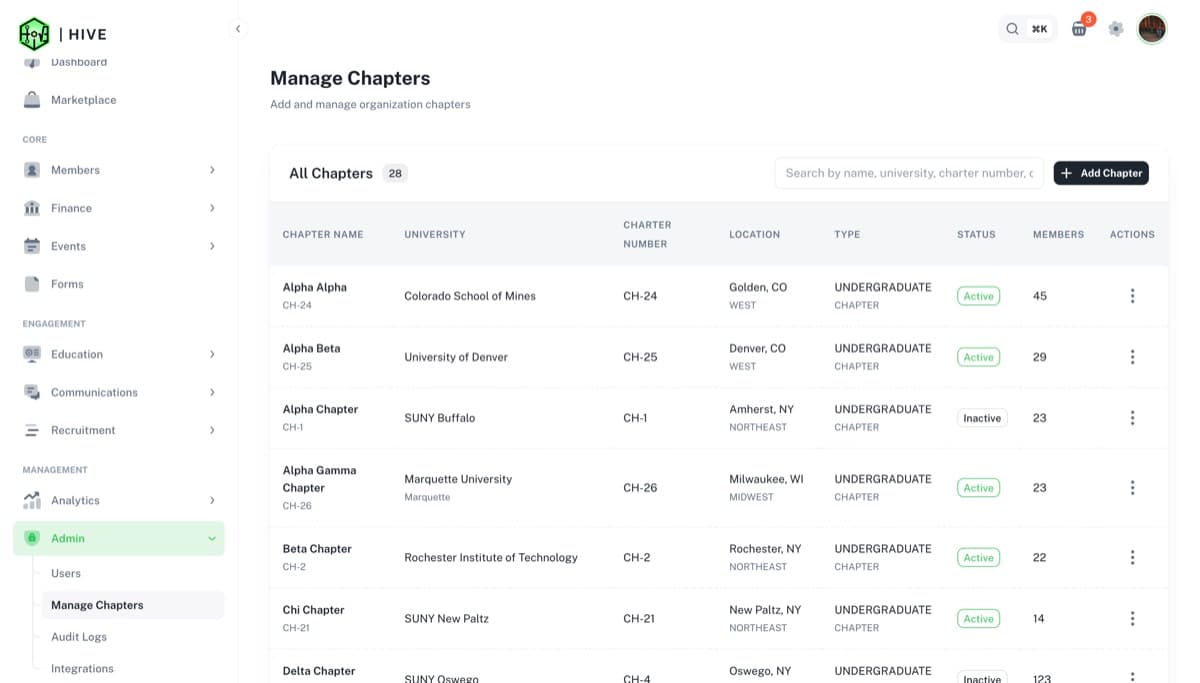Click the Education icon in sidebar

tap(32, 354)
